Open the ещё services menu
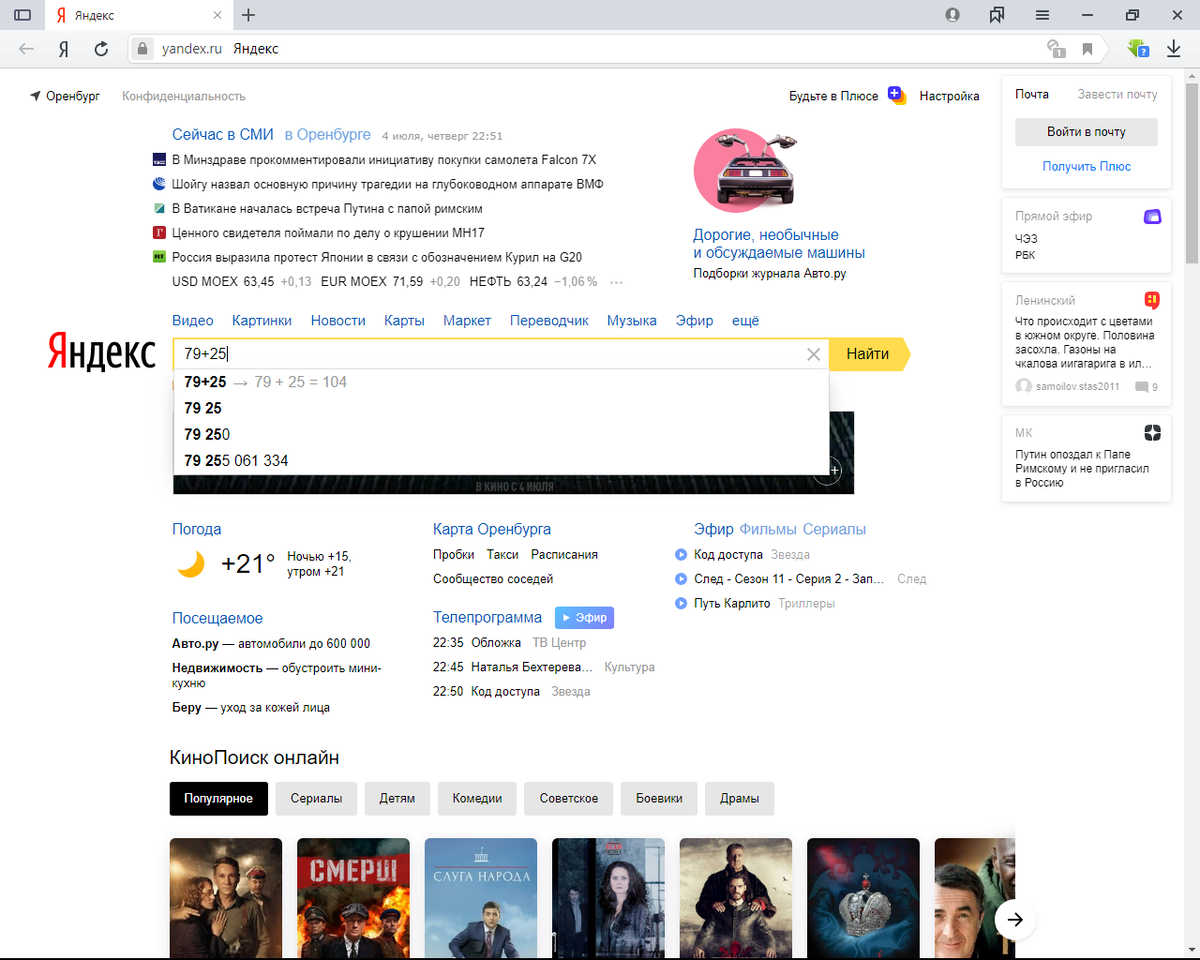 [746, 320]
